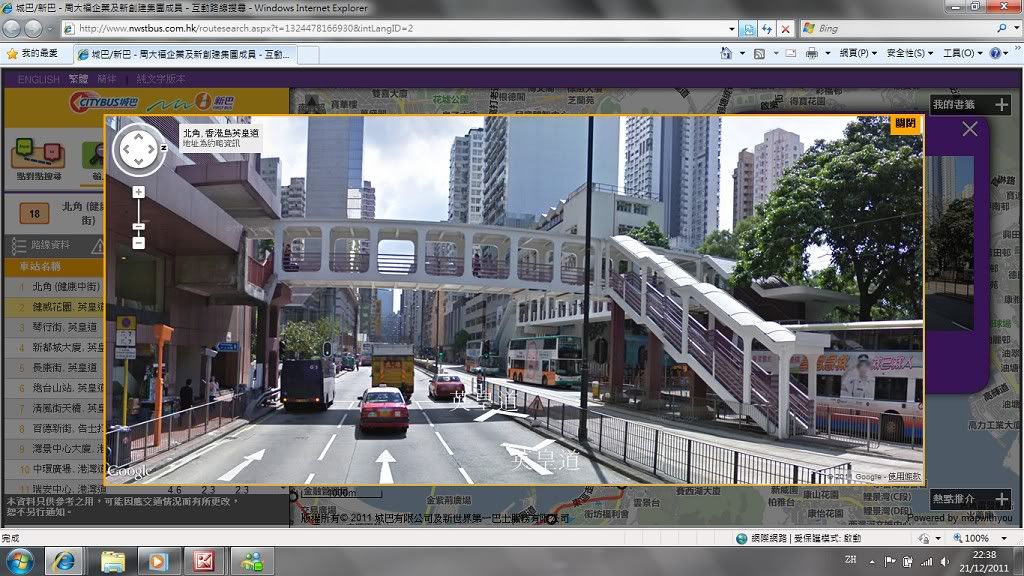This screenshot has width=1024, height=576.
Task: Go forward with the browser Forward arrow
Action: click(x=33, y=28)
